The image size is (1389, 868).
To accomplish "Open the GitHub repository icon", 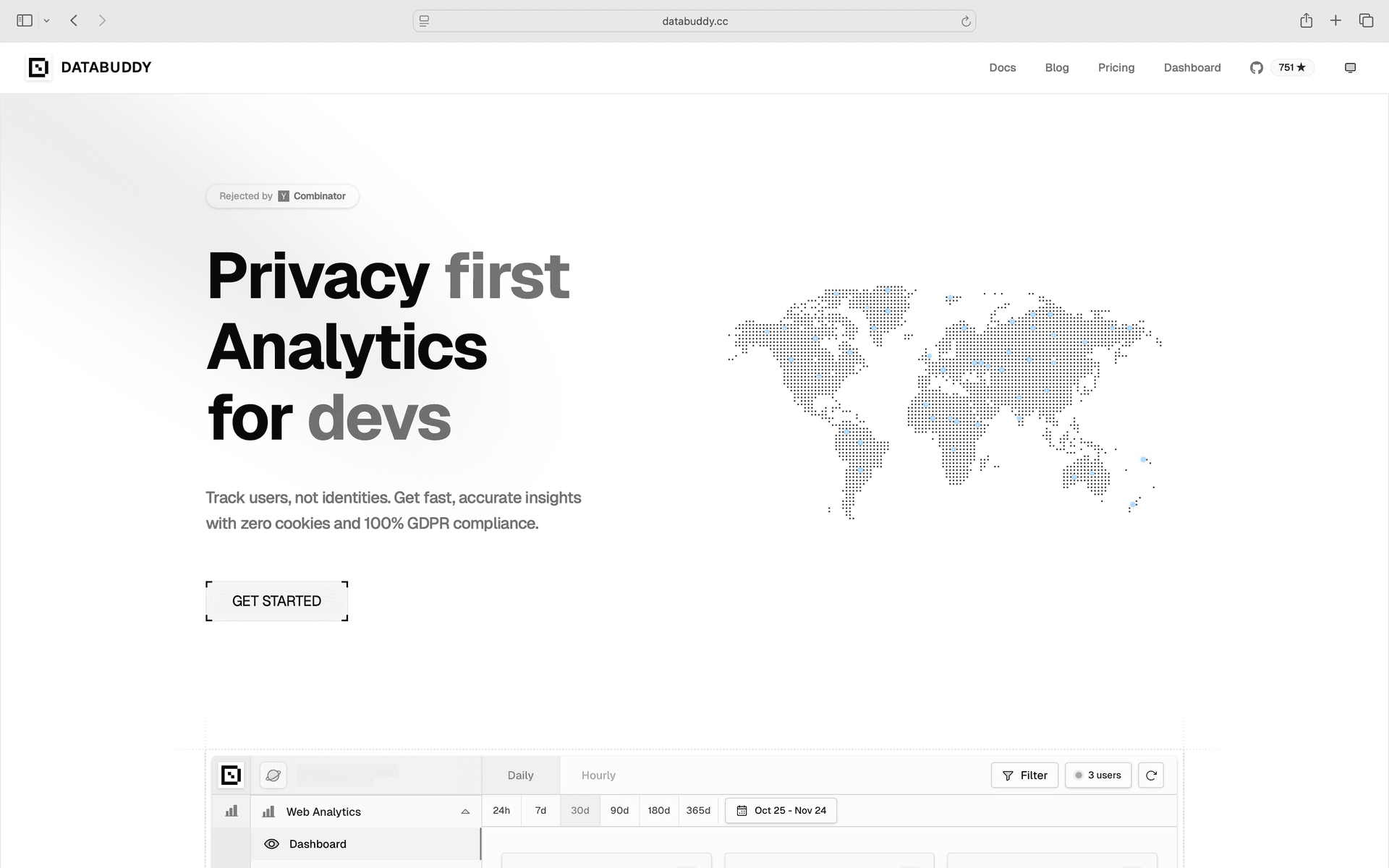I will click(x=1256, y=67).
